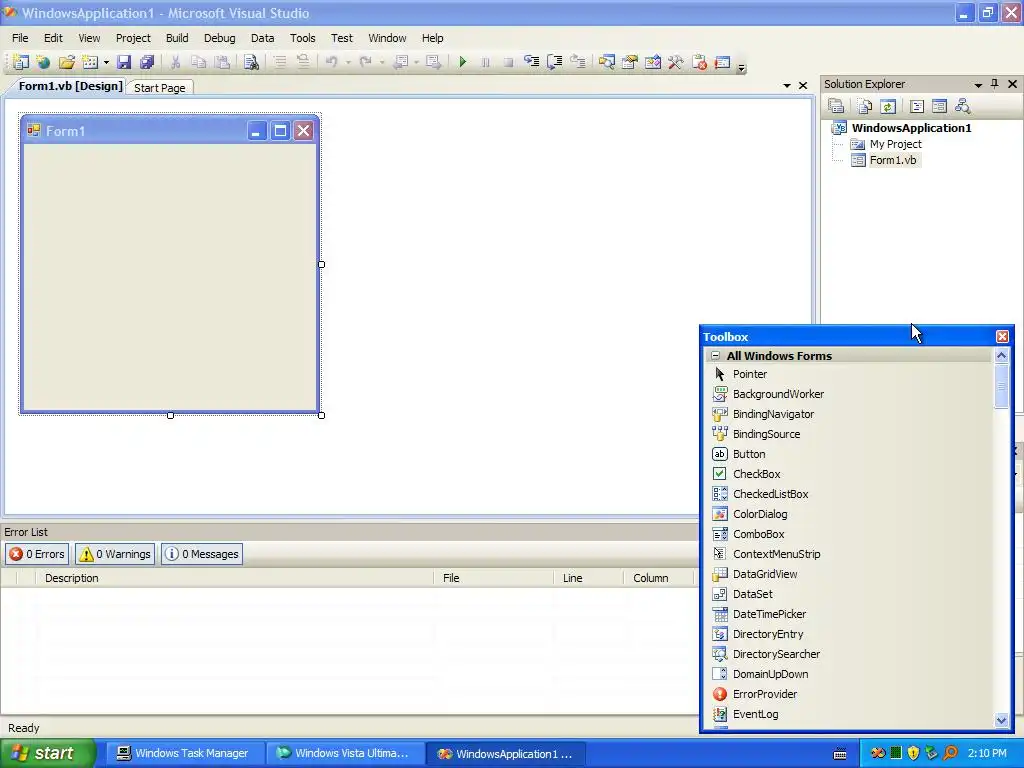Click the Step Out debug icon
Viewport: 1024px width, 768px height.
pyautogui.click(x=577, y=62)
